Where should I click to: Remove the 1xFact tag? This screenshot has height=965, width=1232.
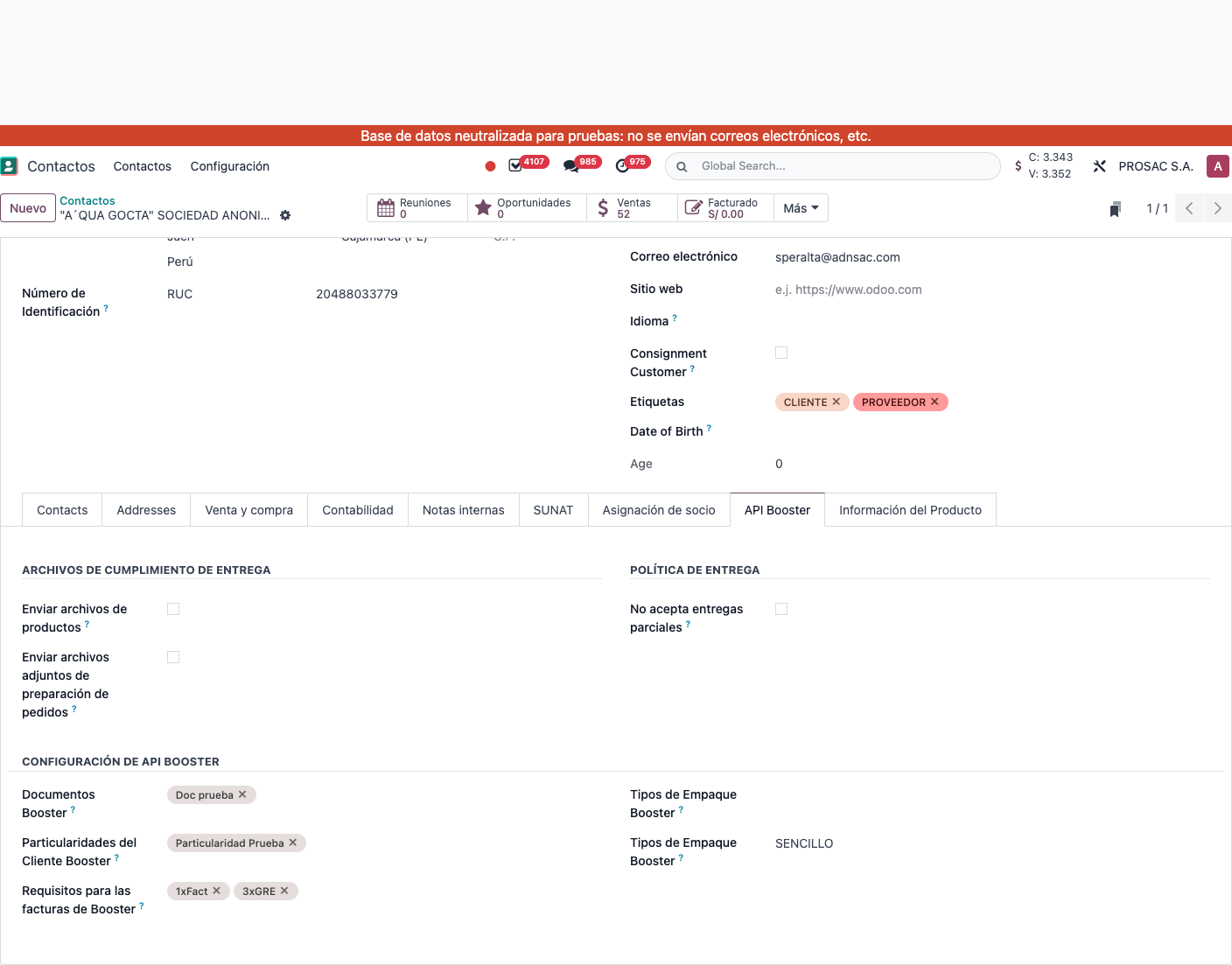click(216, 891)
